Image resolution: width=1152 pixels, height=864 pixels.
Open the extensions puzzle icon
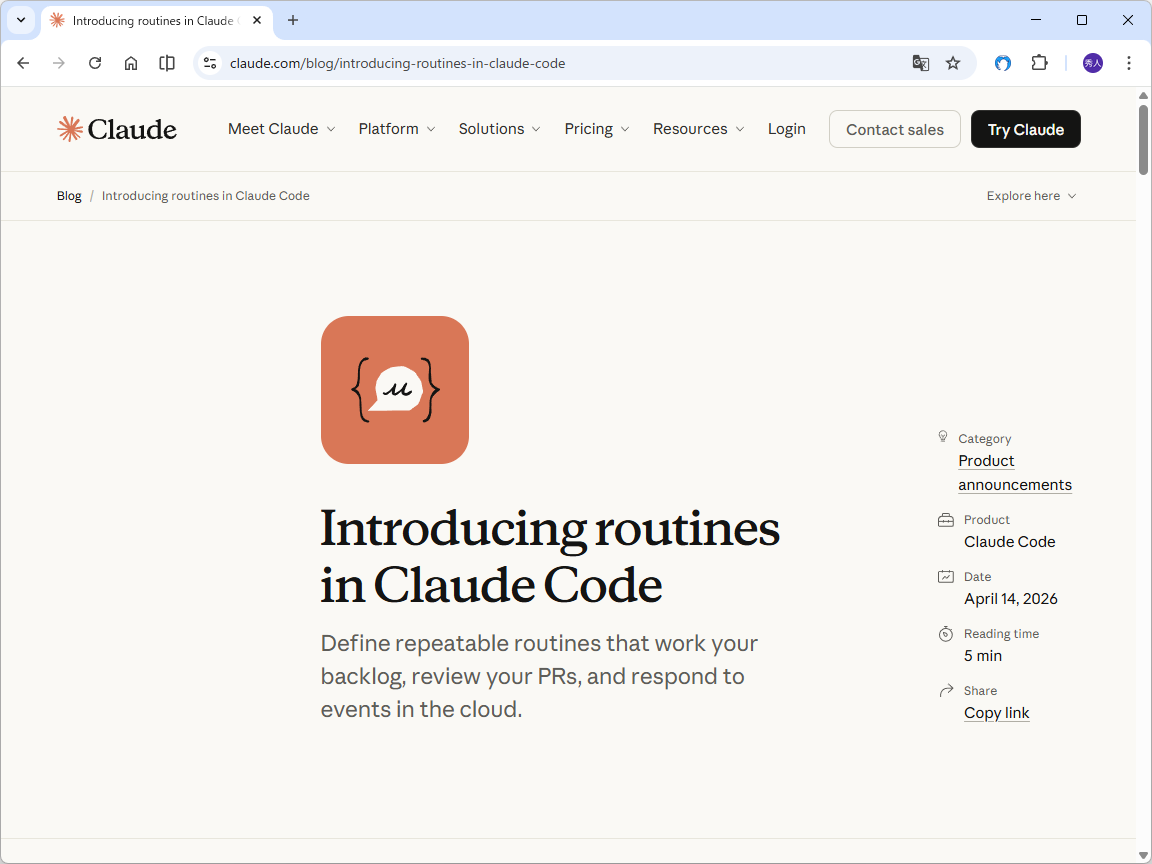coord(1039,63)
